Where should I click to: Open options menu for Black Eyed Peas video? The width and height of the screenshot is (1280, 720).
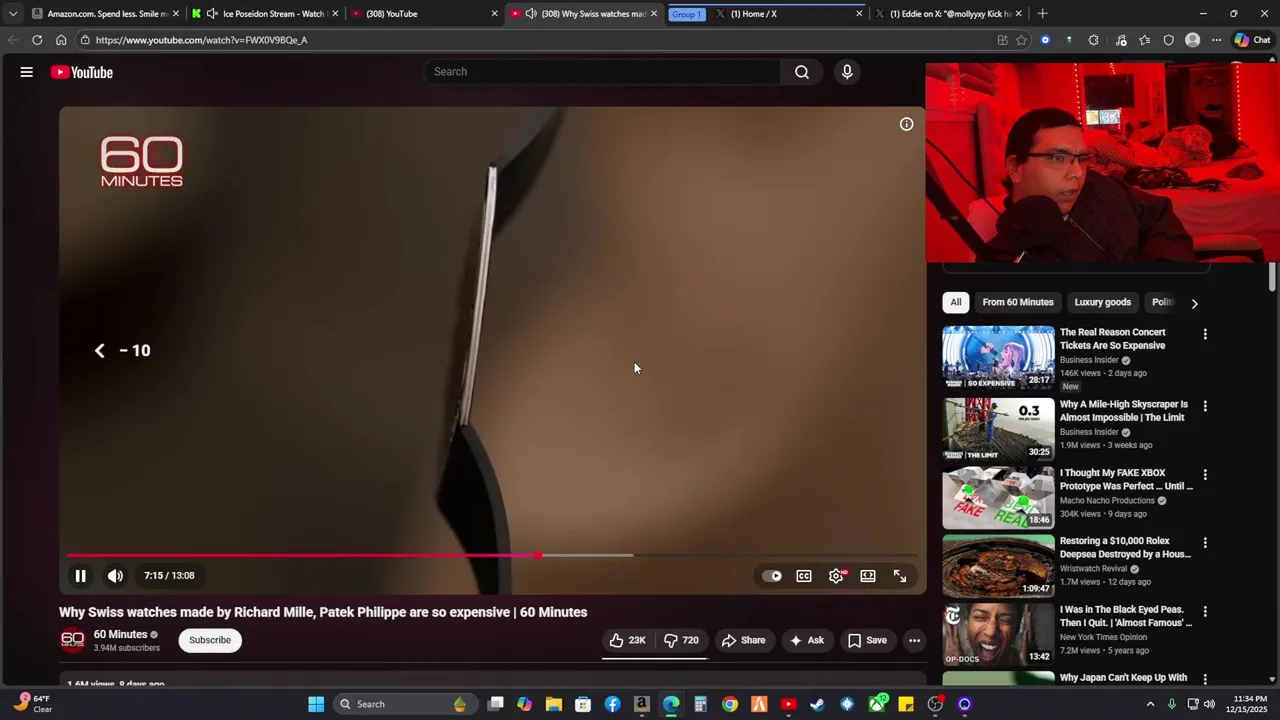pyautogui.click(x=1205, y=611)
